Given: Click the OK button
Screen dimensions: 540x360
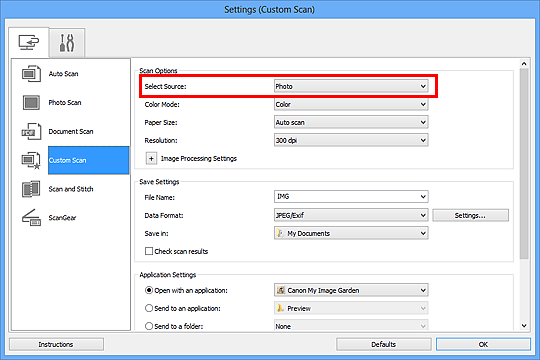Looking at the screenshot, I should 483,344.
